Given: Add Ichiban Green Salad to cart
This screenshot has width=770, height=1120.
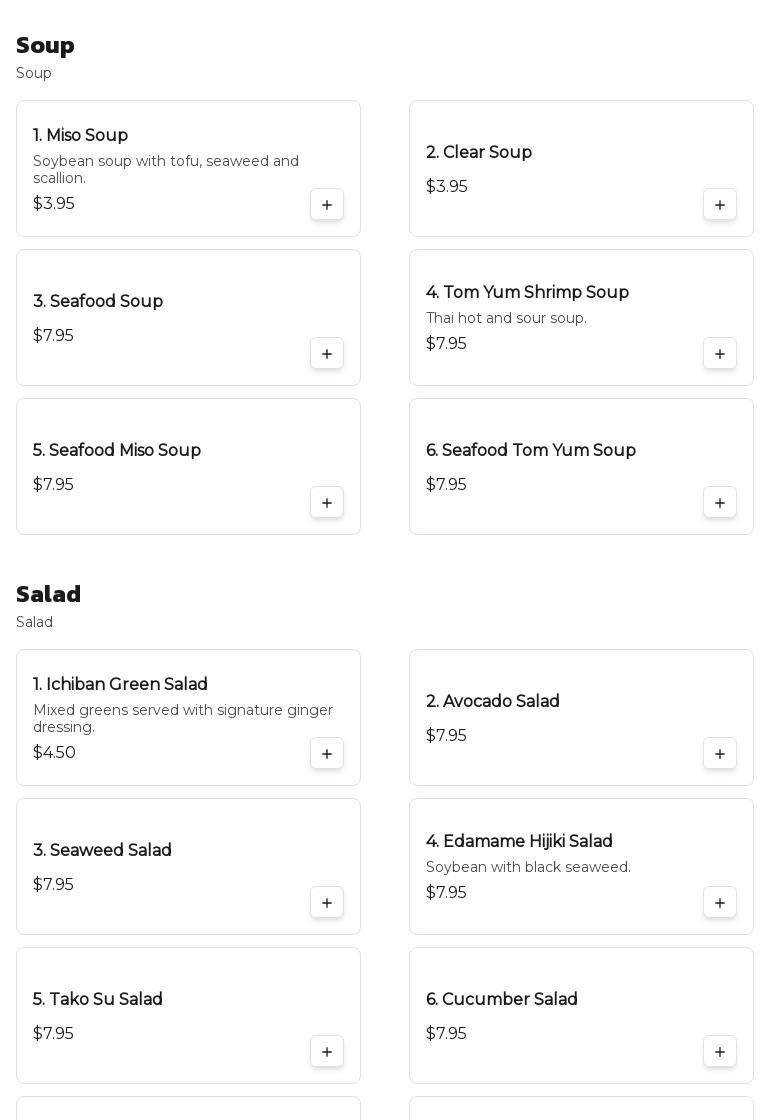Looking at the screenshot, I should (327, 754).
